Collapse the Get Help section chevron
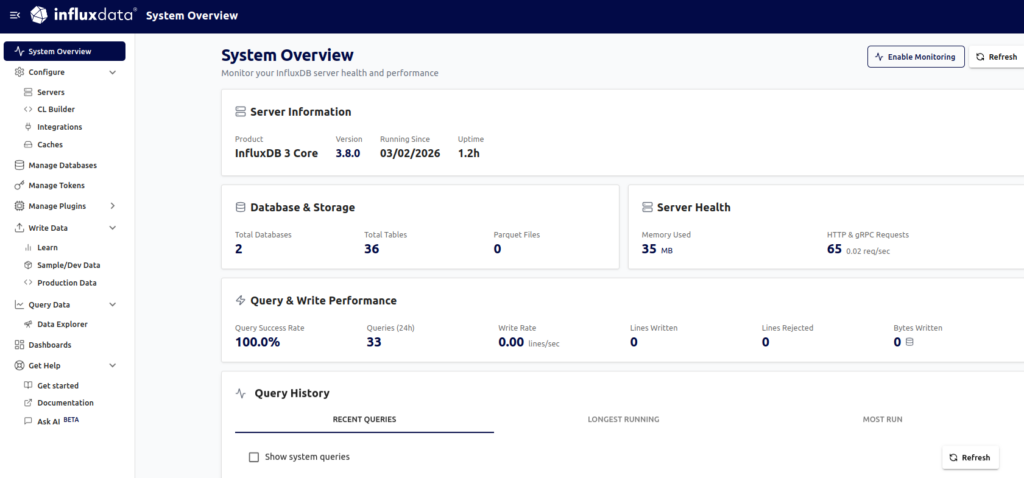Viewport: 1024px width, 478px height. (112, 366)
